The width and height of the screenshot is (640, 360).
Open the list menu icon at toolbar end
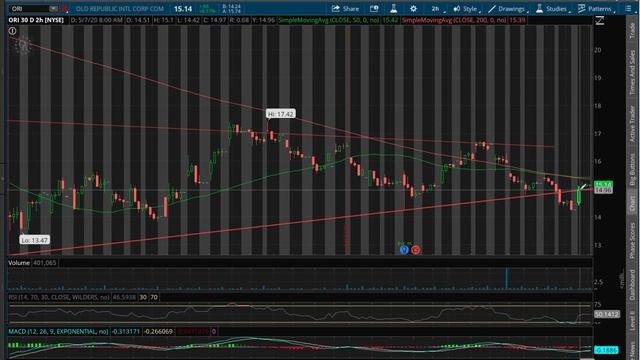(628, 9)
